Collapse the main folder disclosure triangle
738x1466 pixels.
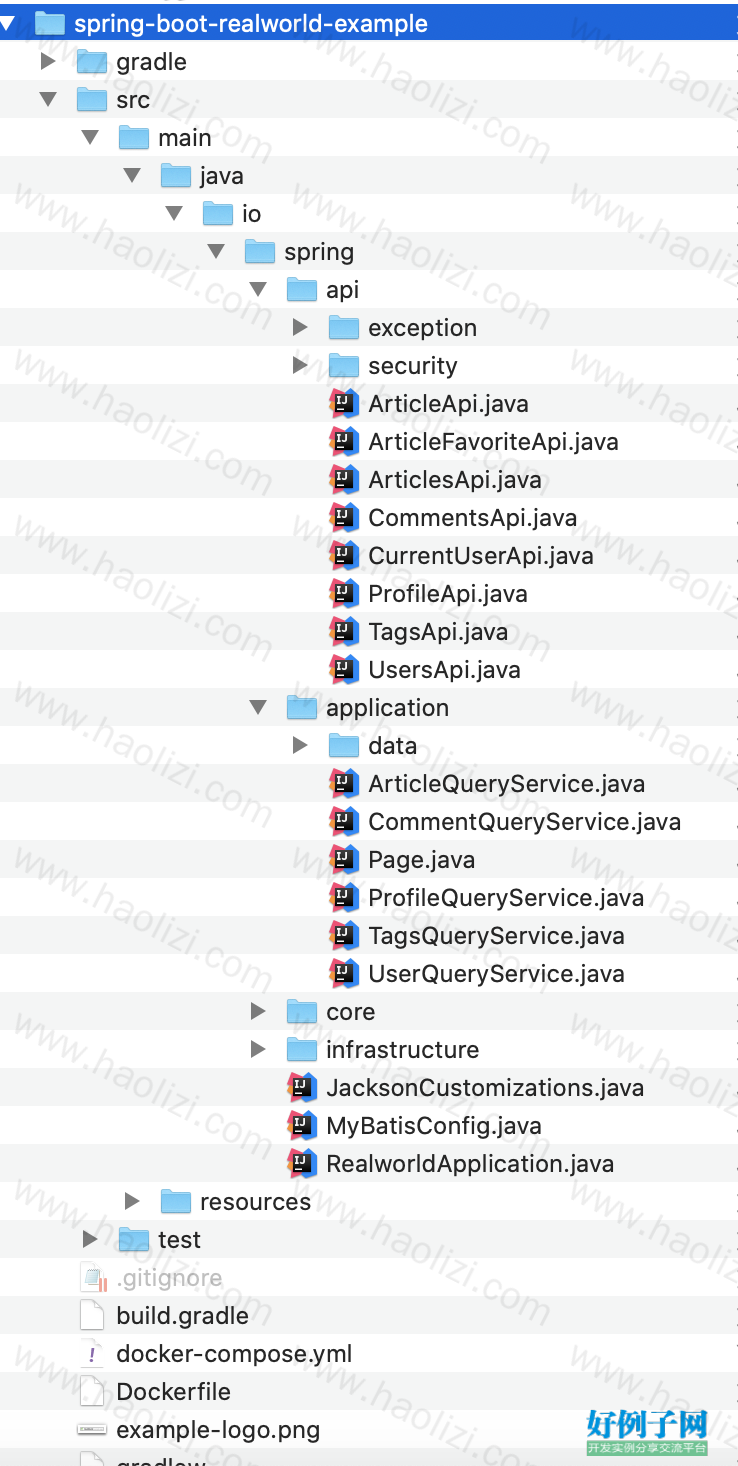click(90, 137)
